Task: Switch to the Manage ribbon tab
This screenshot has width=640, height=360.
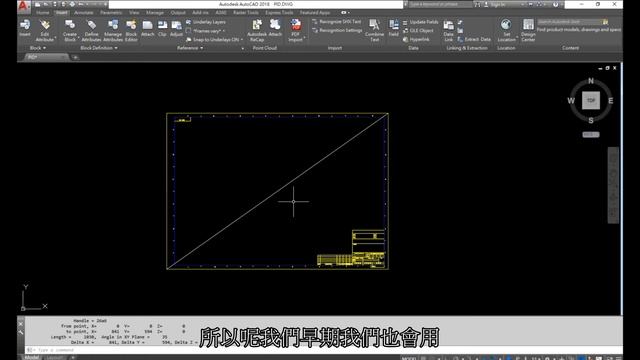Action: pos(155,13)
